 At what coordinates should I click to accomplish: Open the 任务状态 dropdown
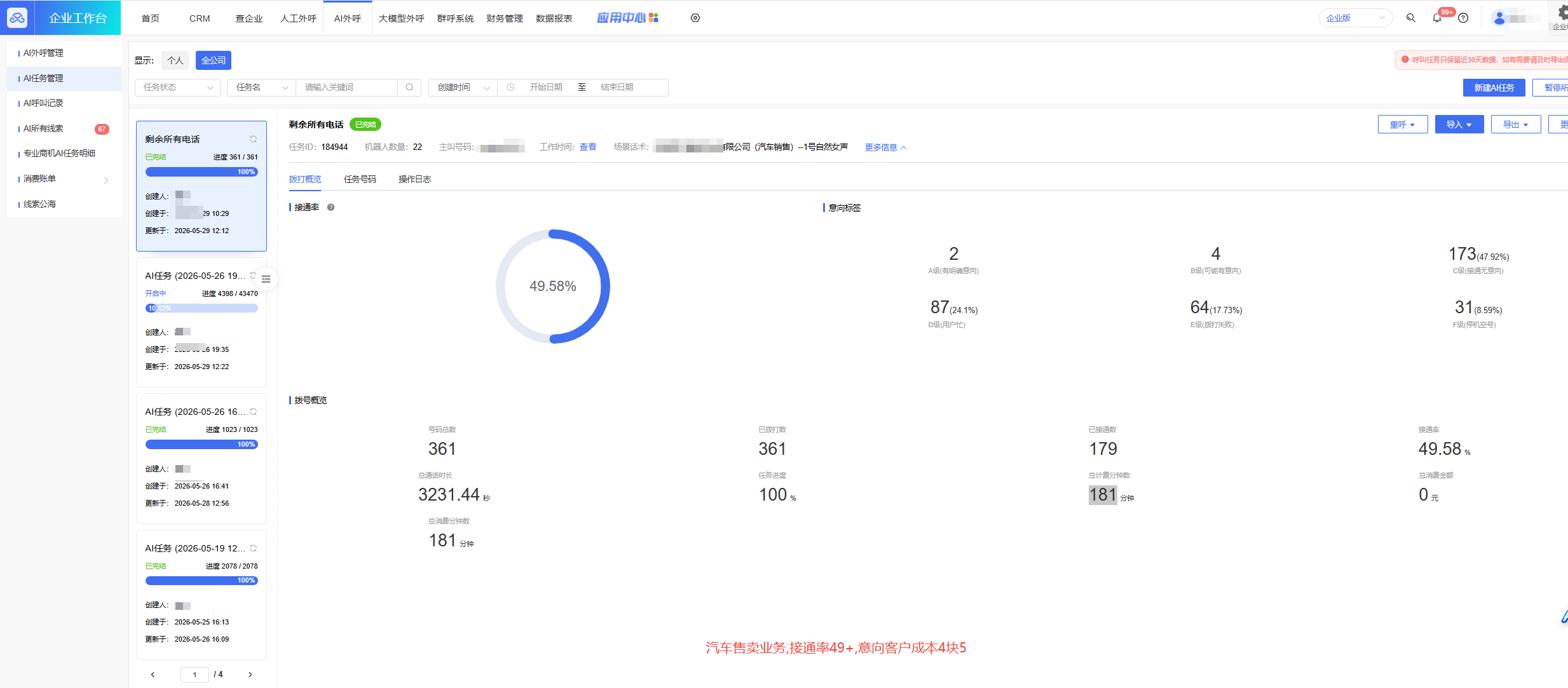click(177, 87)
